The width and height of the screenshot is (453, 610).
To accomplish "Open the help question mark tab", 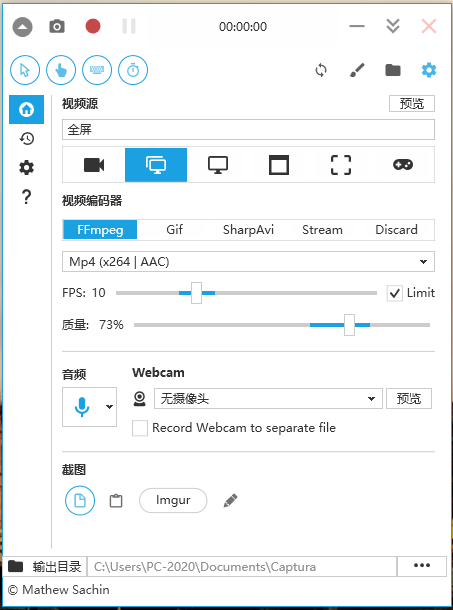I will tap(26, 197).
